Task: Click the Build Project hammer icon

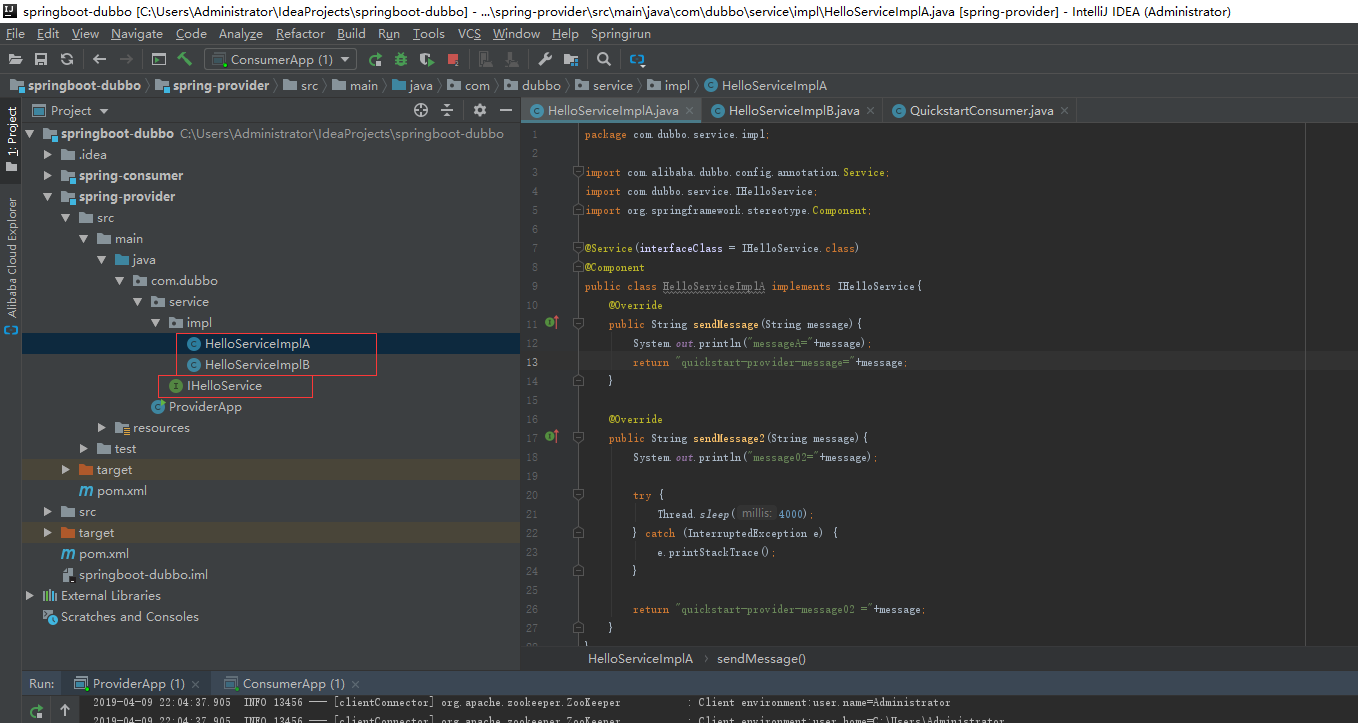Action: (x=185, y=60)
